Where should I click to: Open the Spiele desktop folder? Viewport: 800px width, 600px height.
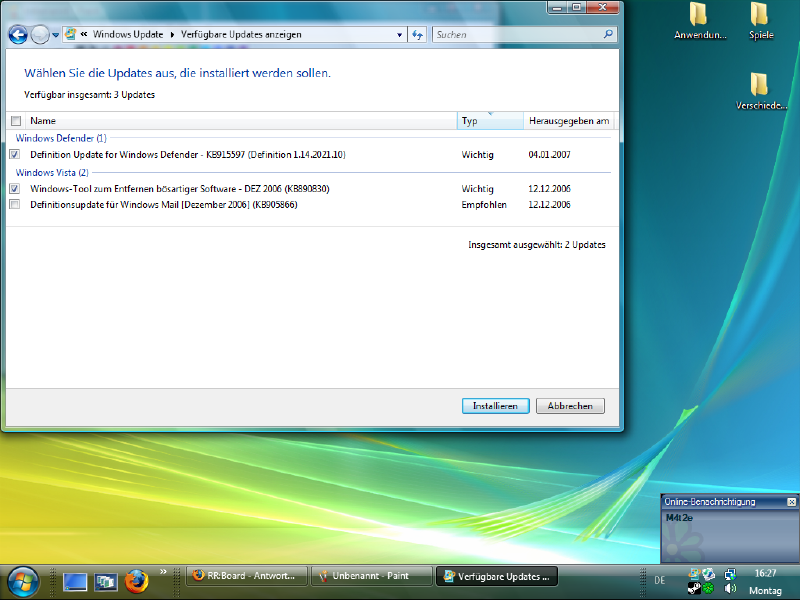click(x=760, y=20)
